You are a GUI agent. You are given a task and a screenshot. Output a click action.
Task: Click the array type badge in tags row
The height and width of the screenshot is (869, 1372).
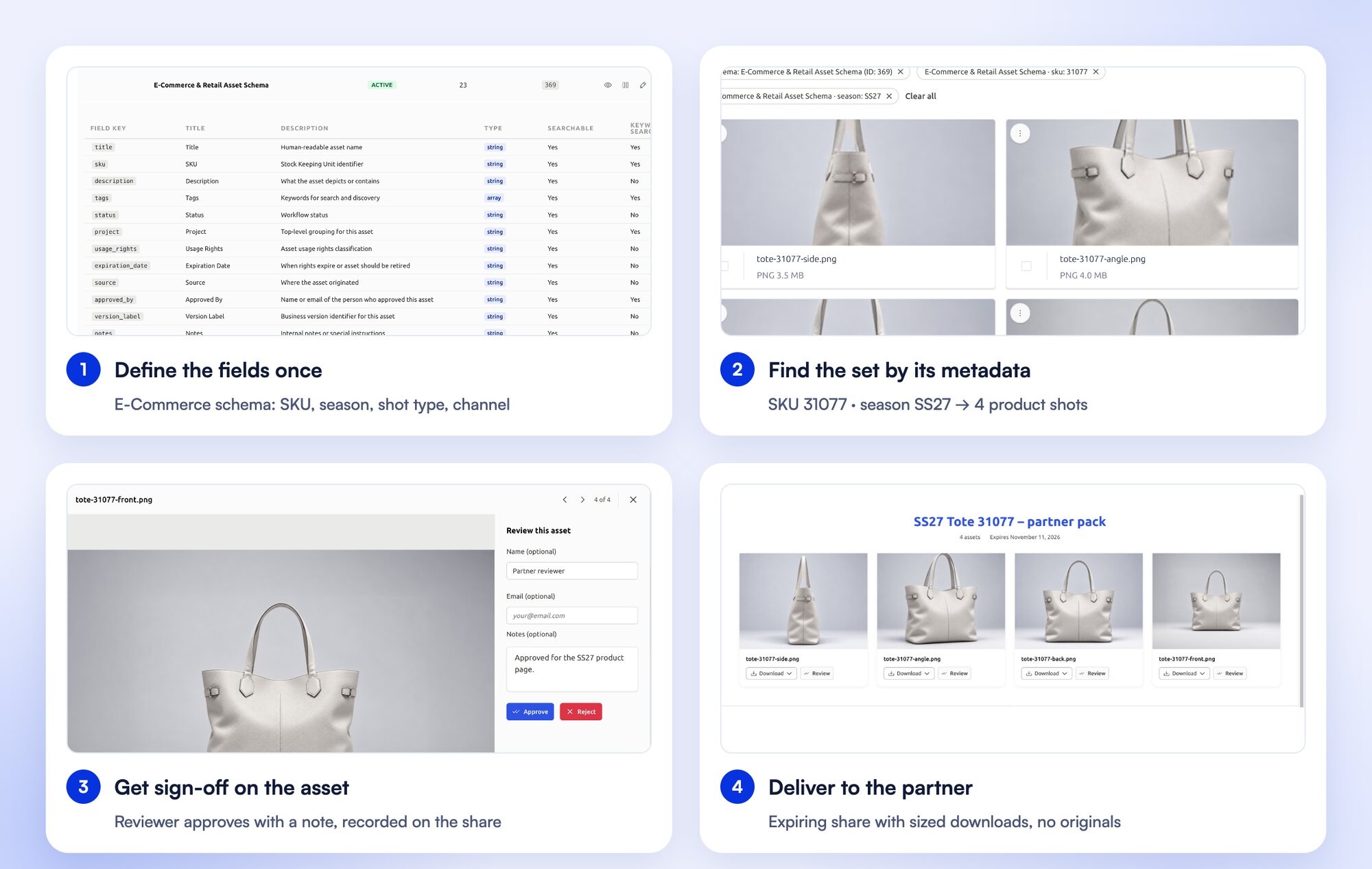coord(494,198)
